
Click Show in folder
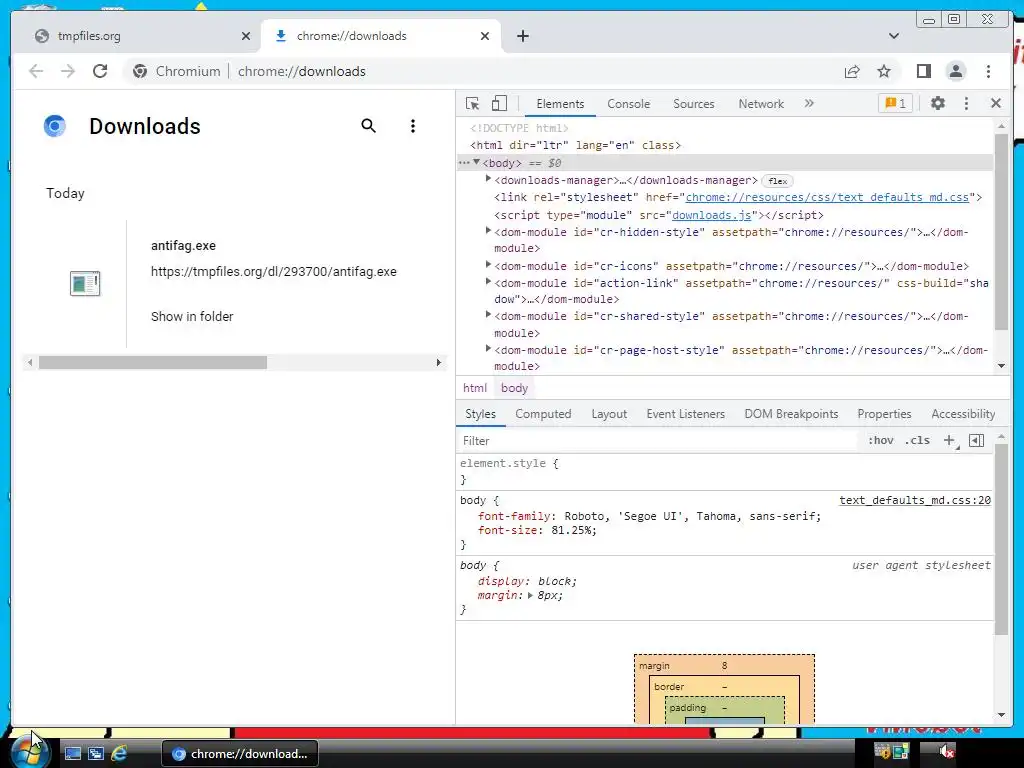coord(192,317)
